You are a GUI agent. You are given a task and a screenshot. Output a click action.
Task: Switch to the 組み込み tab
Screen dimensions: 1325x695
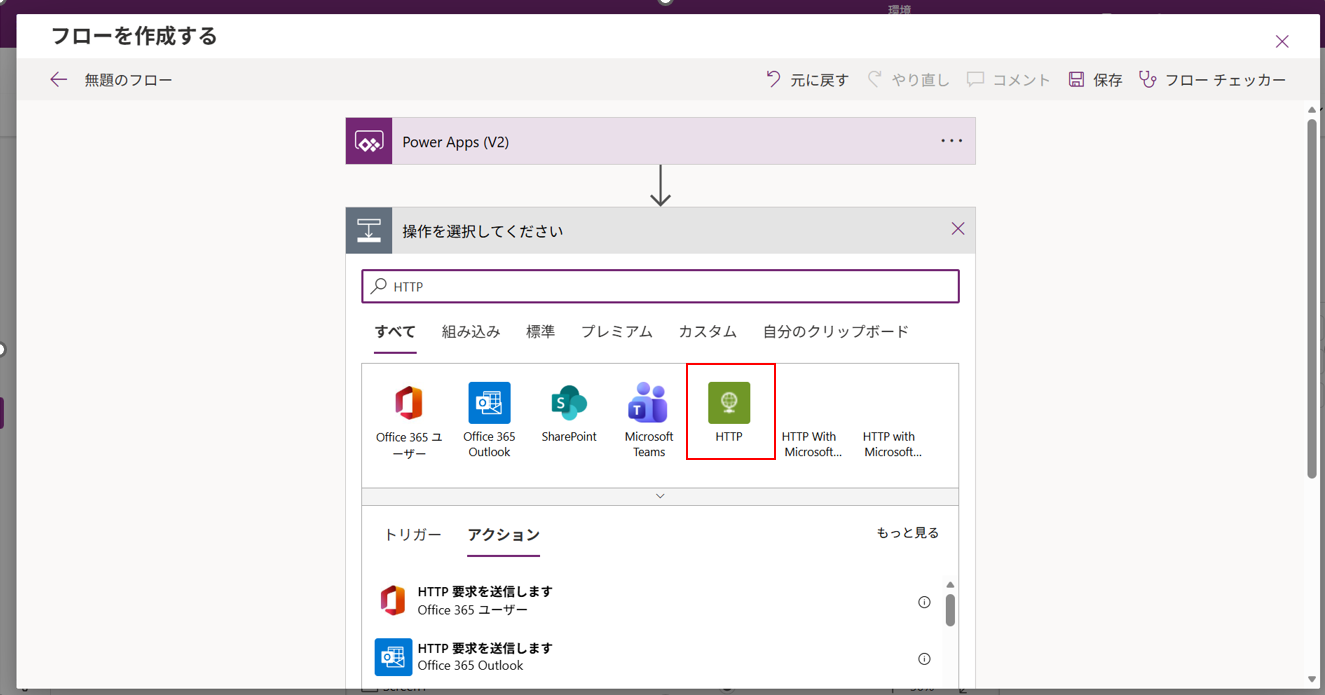pyautogui.click(x=471, y=332)
